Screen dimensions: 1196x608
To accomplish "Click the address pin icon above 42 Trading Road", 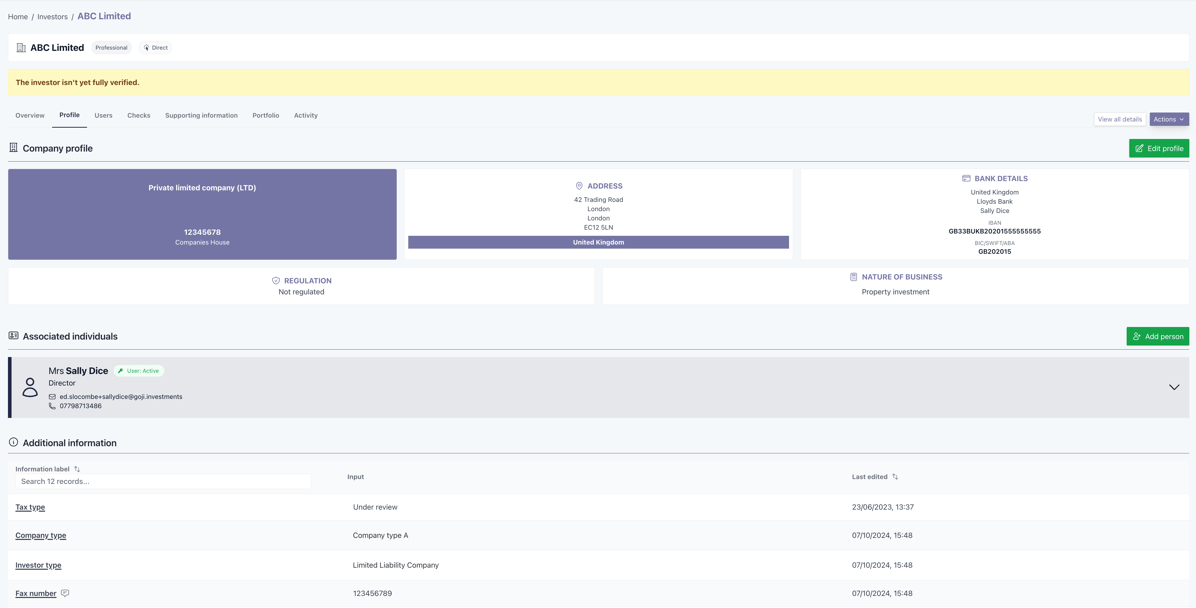I will coord(578,185).
